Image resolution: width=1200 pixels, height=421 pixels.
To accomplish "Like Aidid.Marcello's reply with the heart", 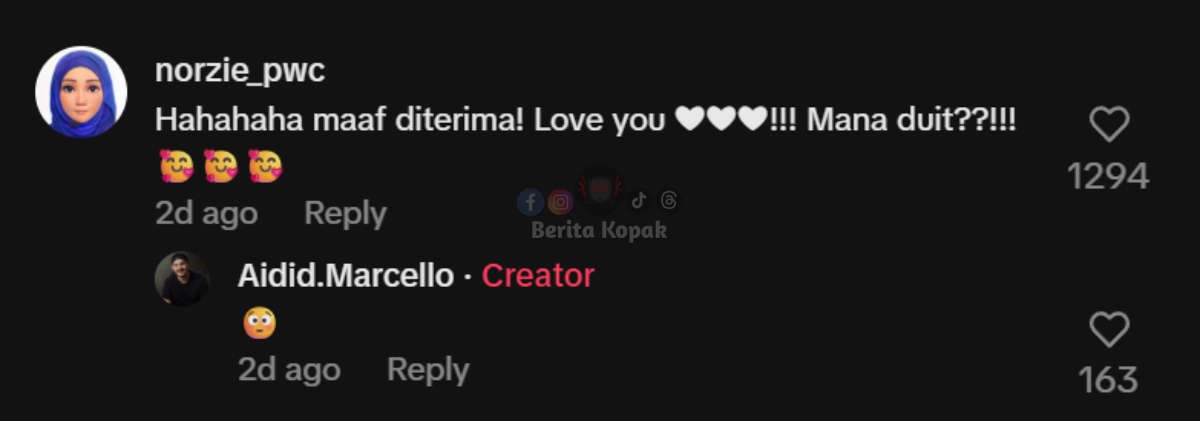I will [1108, 330].
